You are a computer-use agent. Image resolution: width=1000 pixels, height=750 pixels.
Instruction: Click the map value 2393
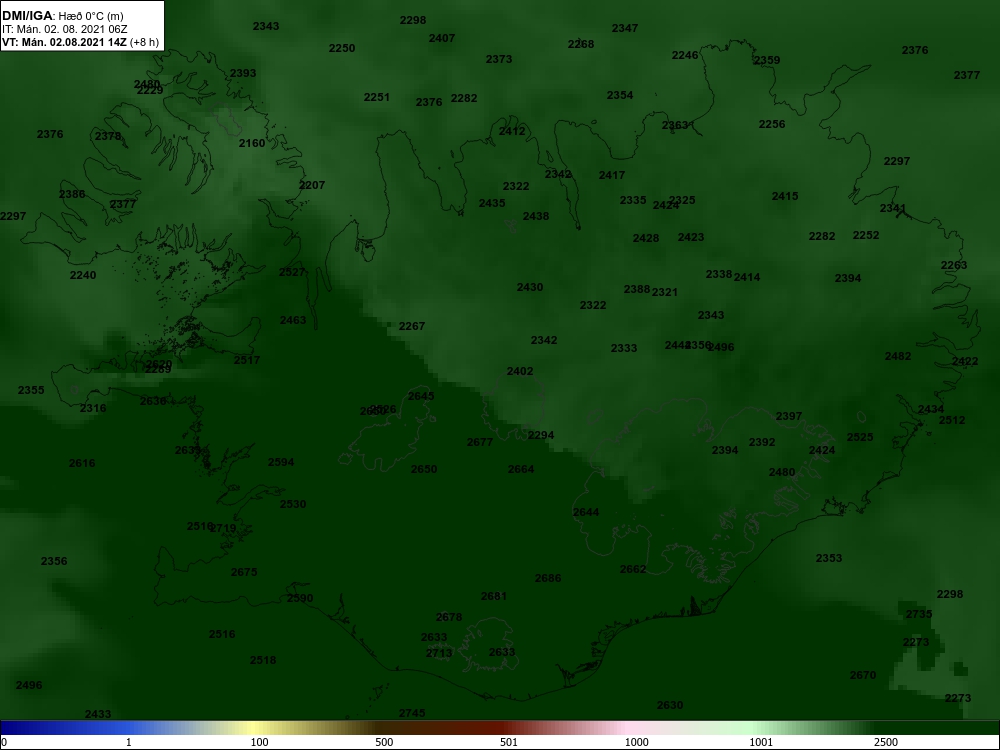(243, 73)
